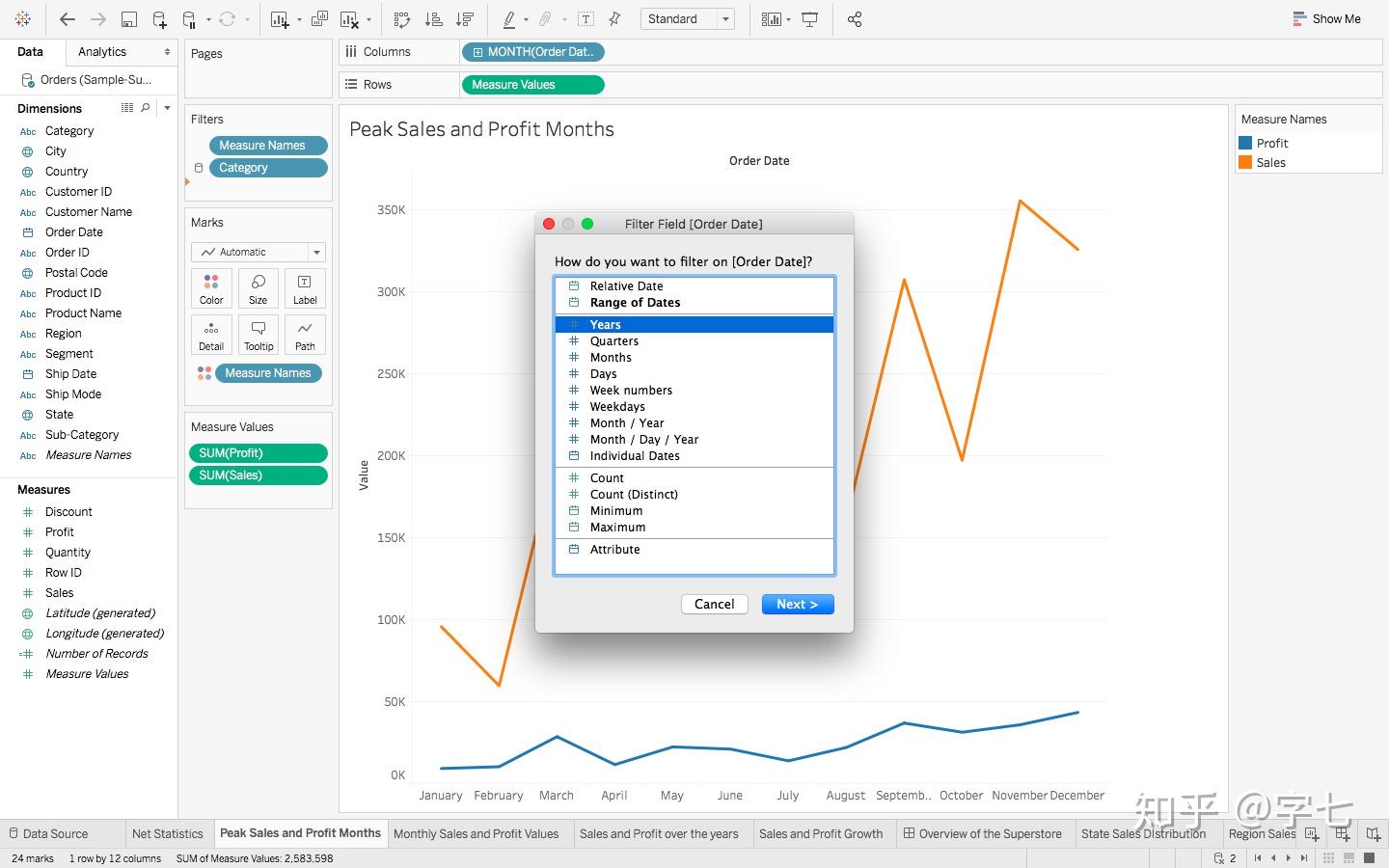The height and width of the screenshot is (868, 1389).
Task: Switch to the Data pane tab
Action: point(30,52)
